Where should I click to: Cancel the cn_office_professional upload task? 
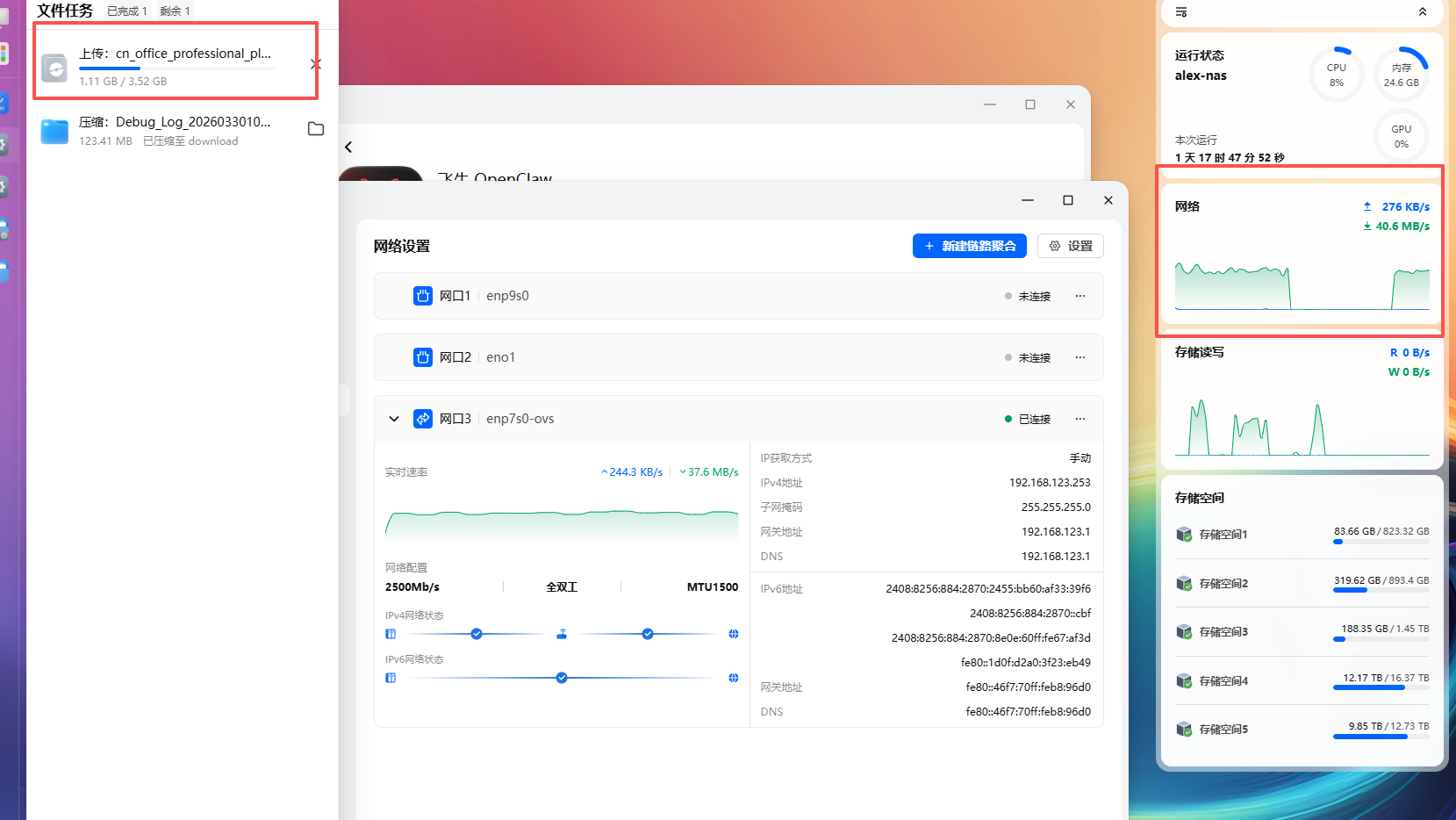316,64
